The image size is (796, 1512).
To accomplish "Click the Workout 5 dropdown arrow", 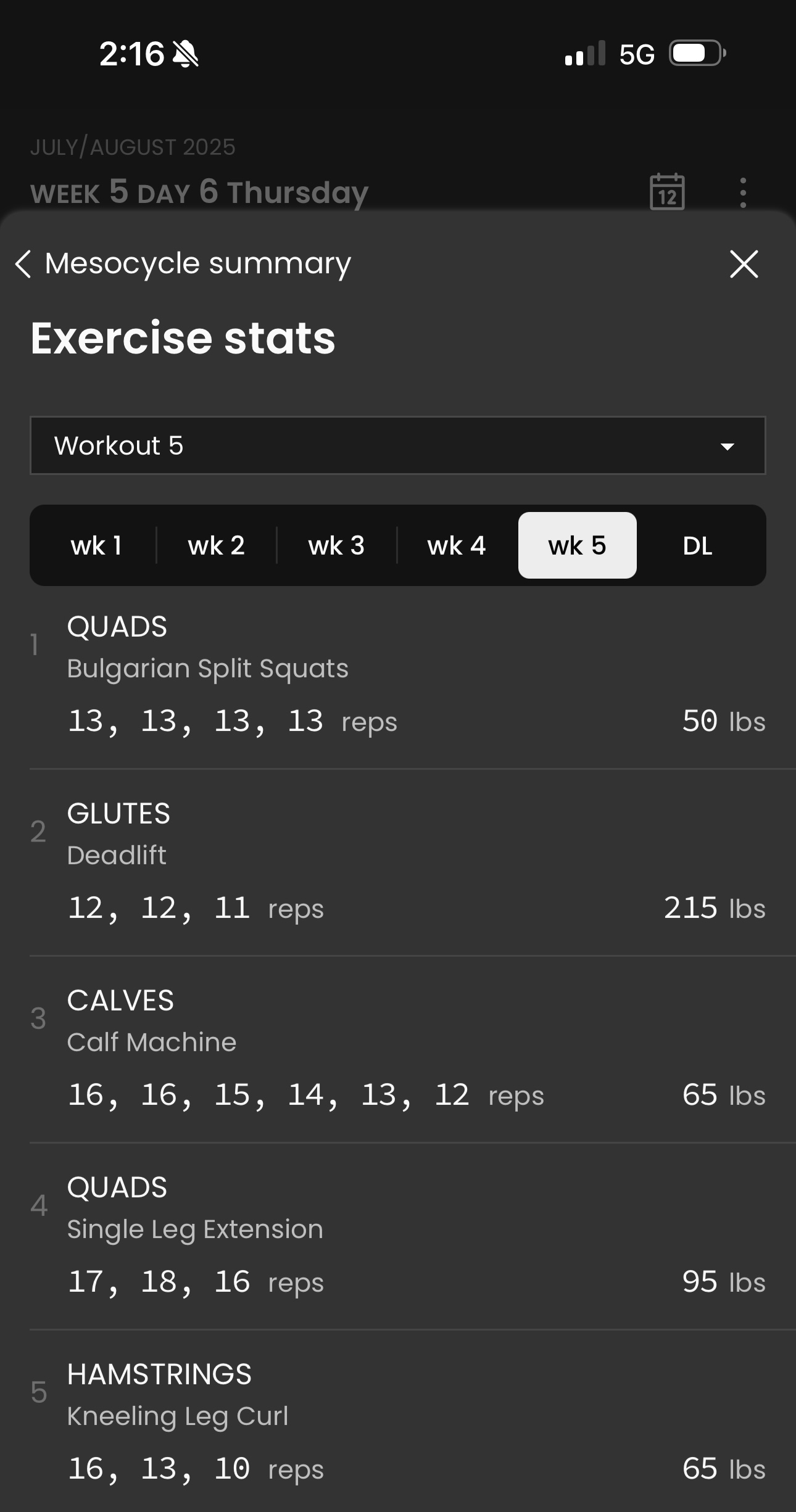I will (x=728, y=446).
